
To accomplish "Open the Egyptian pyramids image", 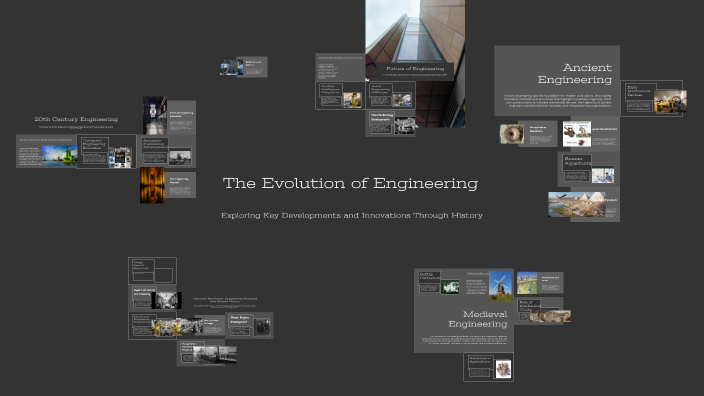I will click(x=576, y=205).
